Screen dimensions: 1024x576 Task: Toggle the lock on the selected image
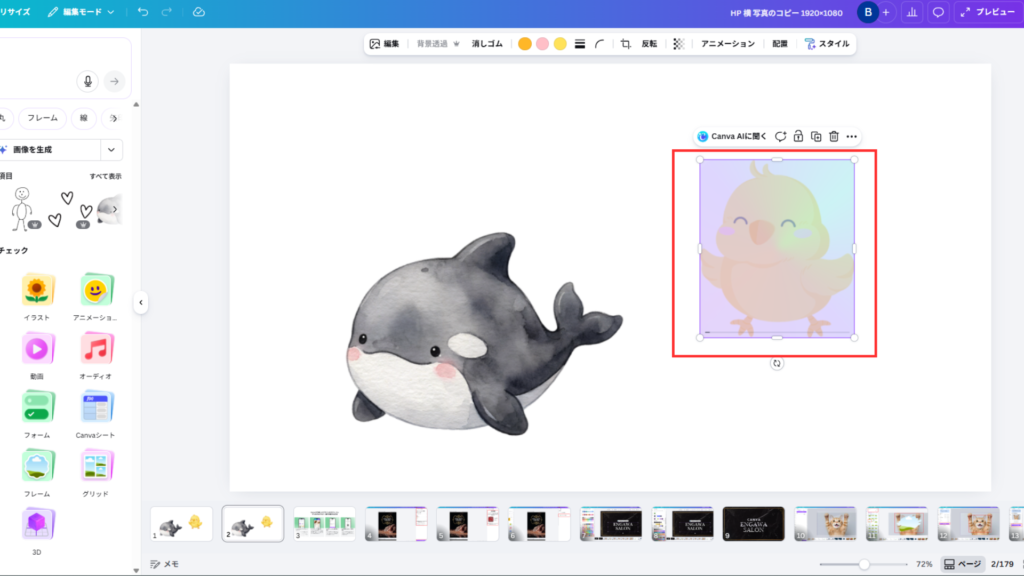(798, 136)
